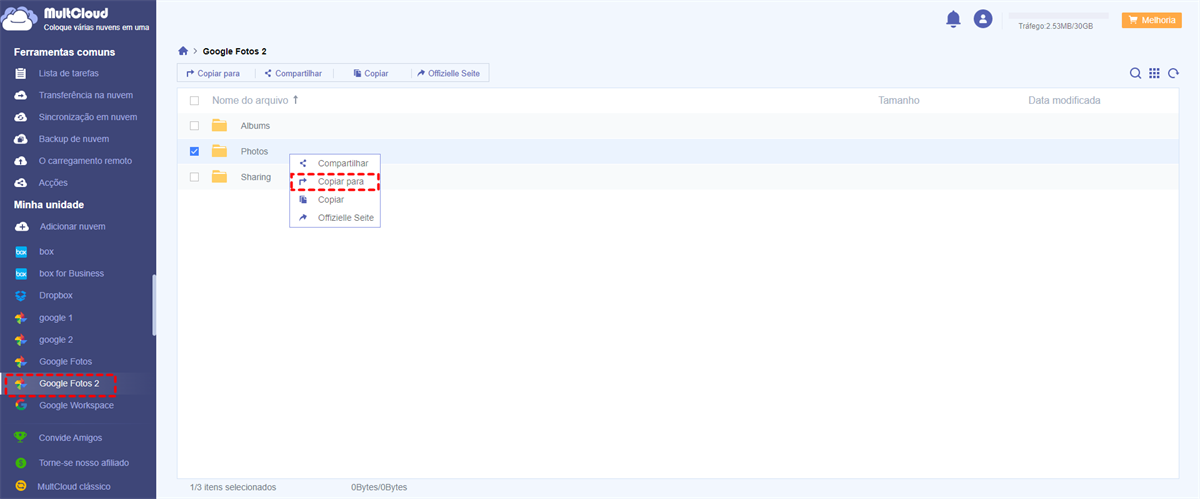The width and height of the screenshot is (1200, 499).
Task: Choose Compartilhar in the context menu
Action: (x=335, y=163)
